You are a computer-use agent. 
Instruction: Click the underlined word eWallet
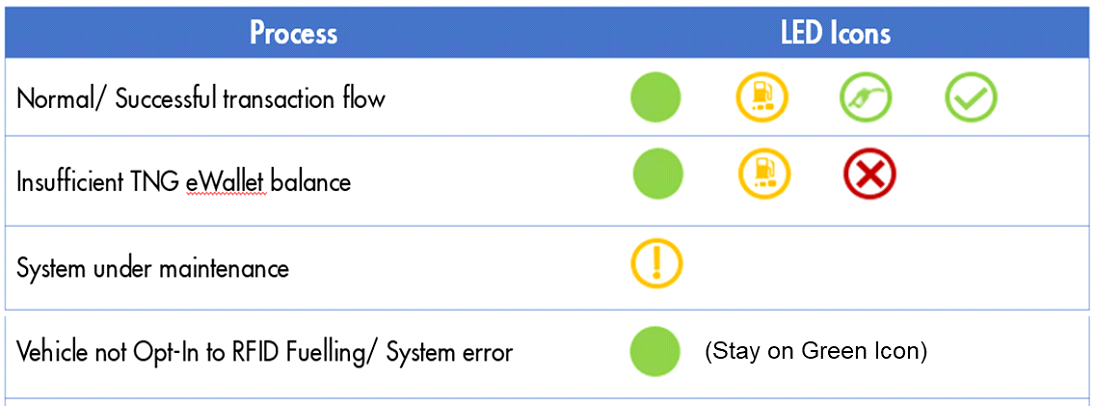tap(226, 182)
